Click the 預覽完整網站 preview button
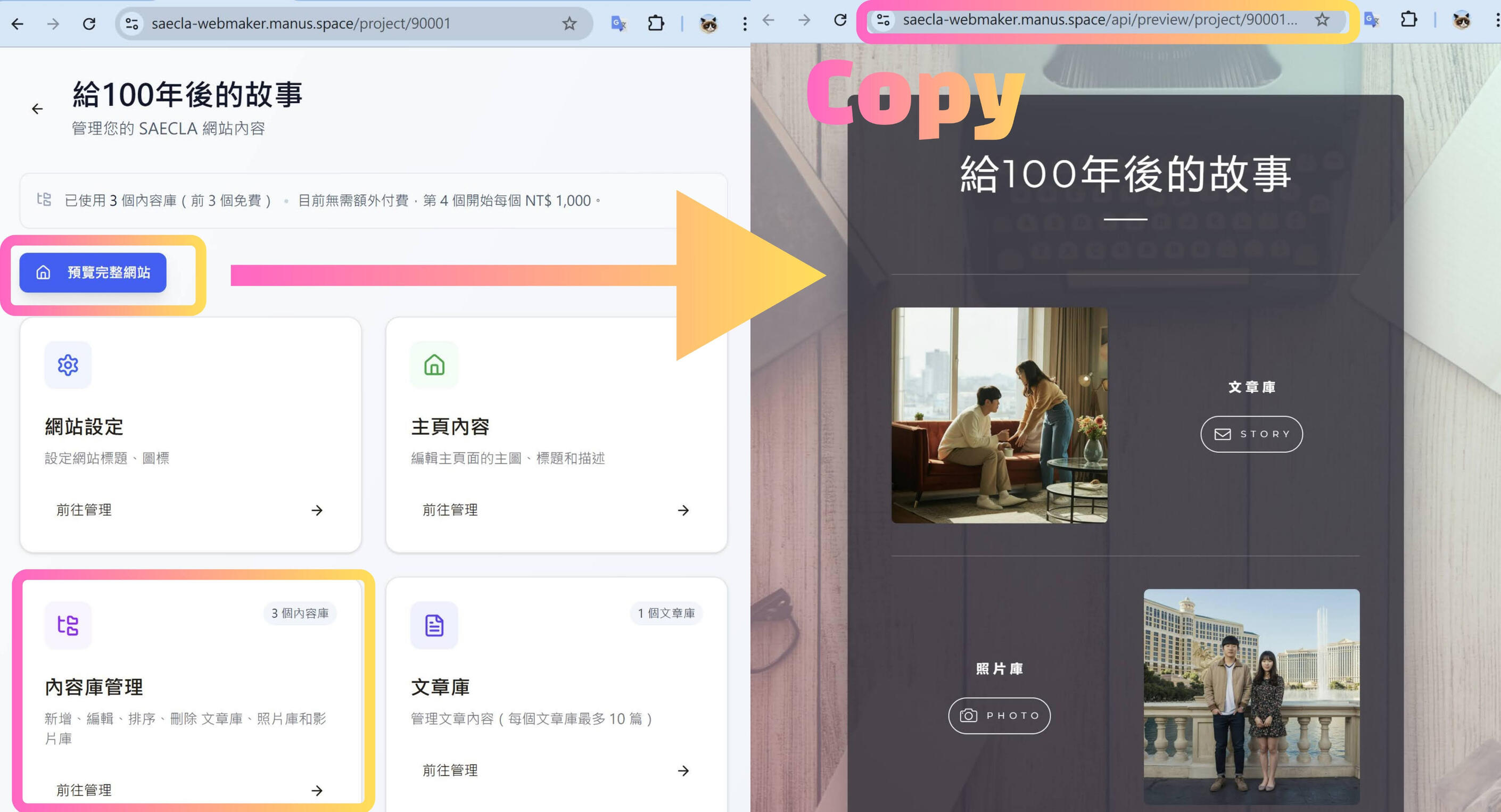This screenshot has width=1501, height=812. (x=93, y=272)
